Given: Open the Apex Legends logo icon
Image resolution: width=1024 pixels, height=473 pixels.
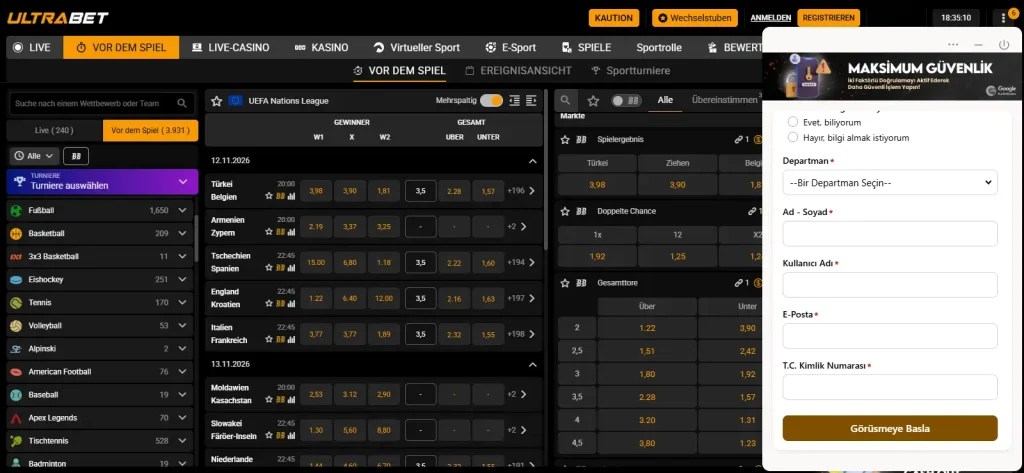Looking at the screenshot, I should coord(16,417).
